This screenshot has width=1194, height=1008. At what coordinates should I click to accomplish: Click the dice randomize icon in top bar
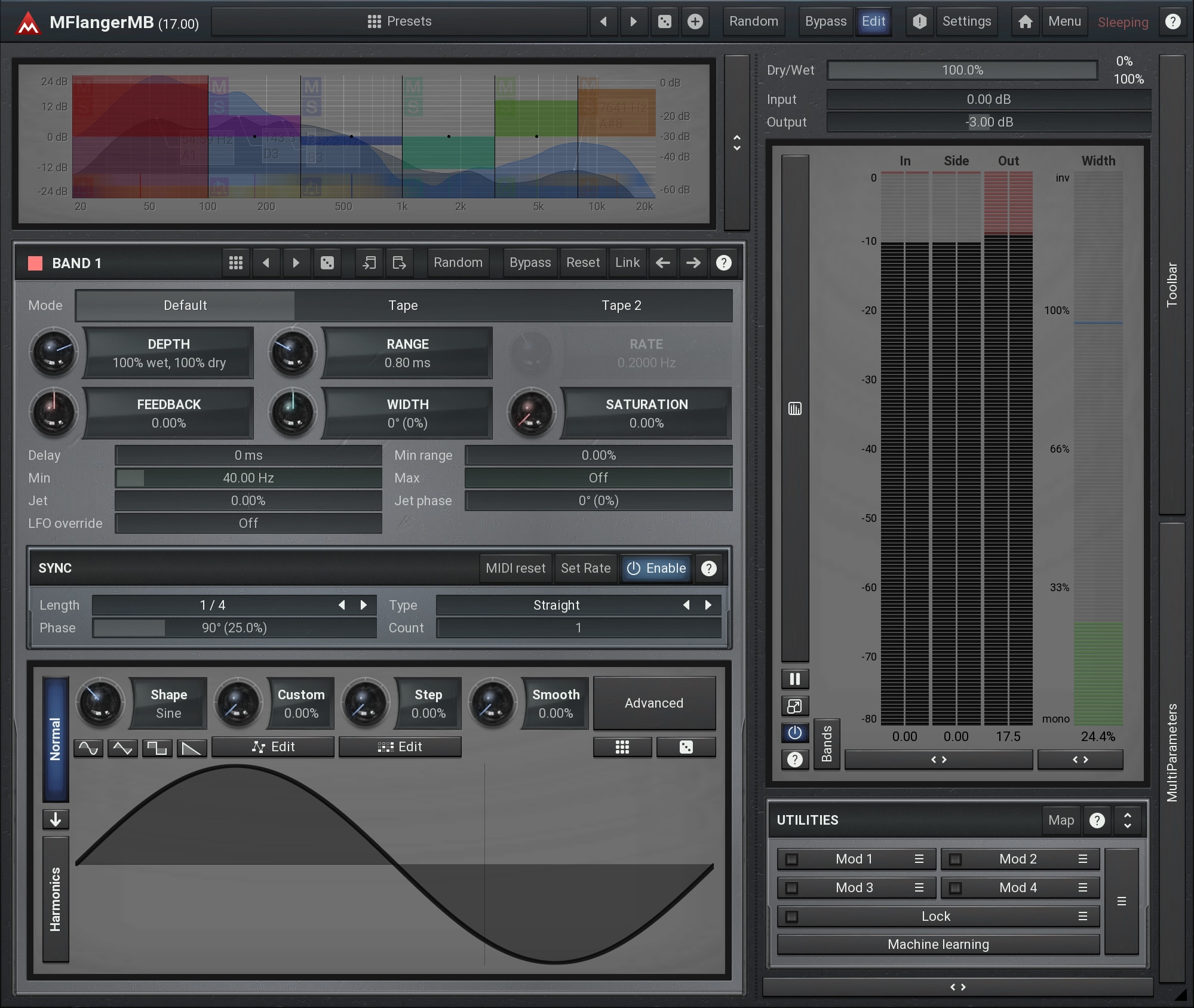click(x=664, y=21)
